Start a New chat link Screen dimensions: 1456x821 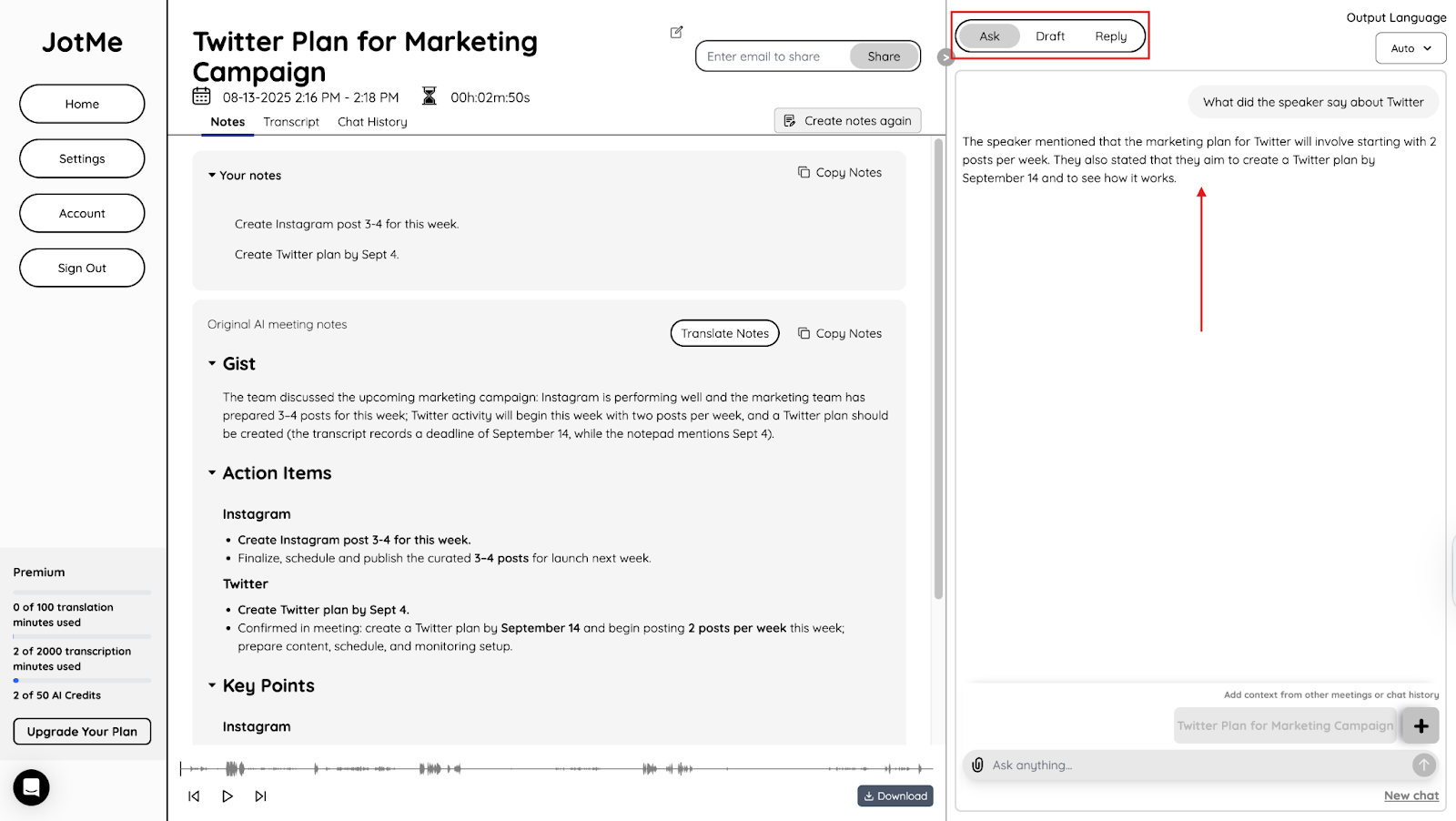click(1411, 796)
